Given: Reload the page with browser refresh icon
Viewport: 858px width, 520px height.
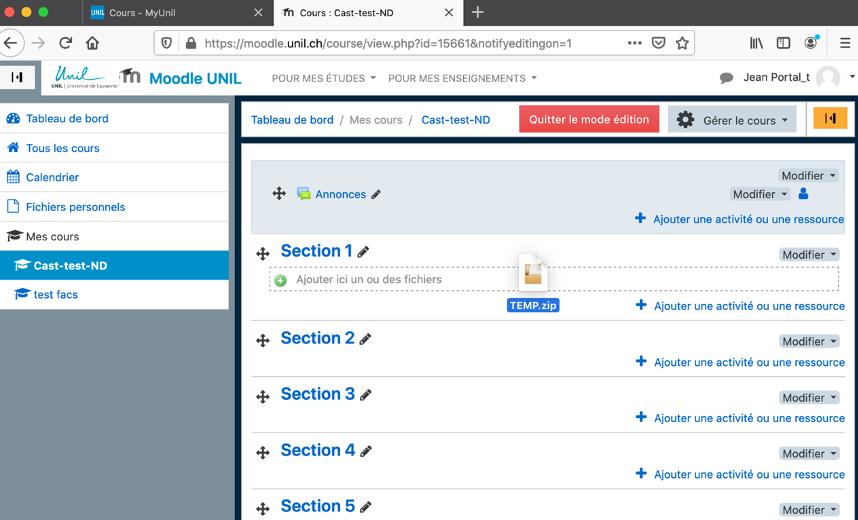Looking at the screenshot, I should [x=66, y=43].
